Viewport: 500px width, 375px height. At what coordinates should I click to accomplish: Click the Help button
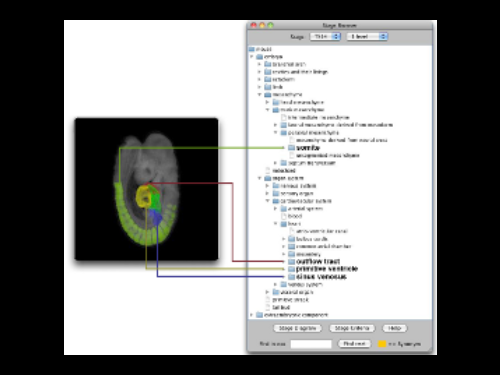coord(395,328)
